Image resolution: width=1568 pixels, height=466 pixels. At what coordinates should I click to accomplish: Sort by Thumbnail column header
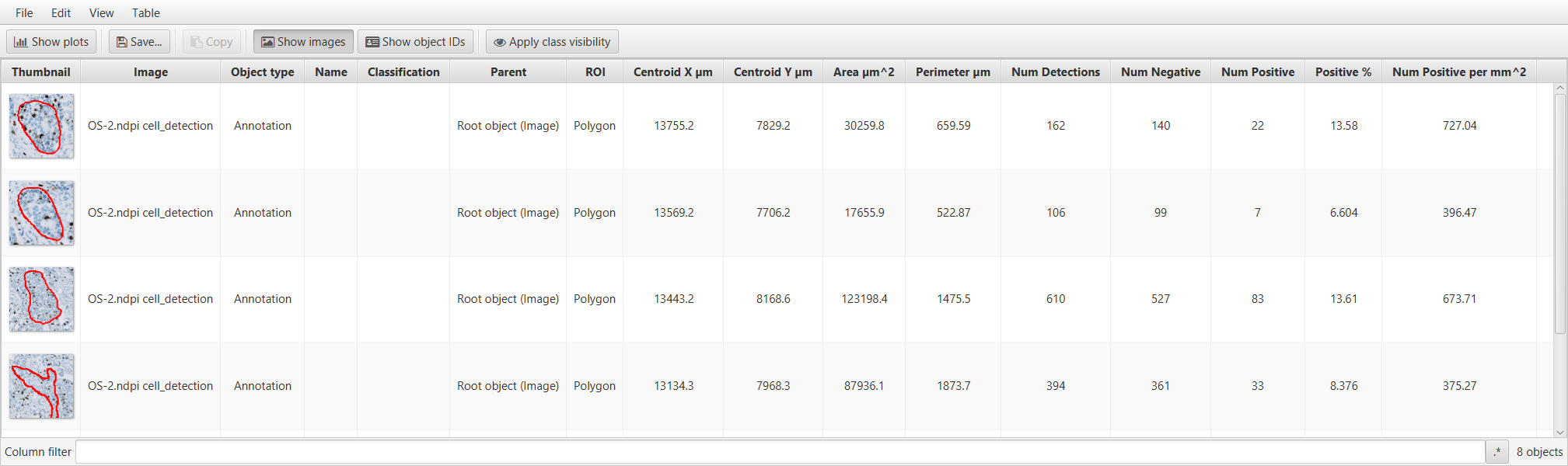tap(41, 71)
